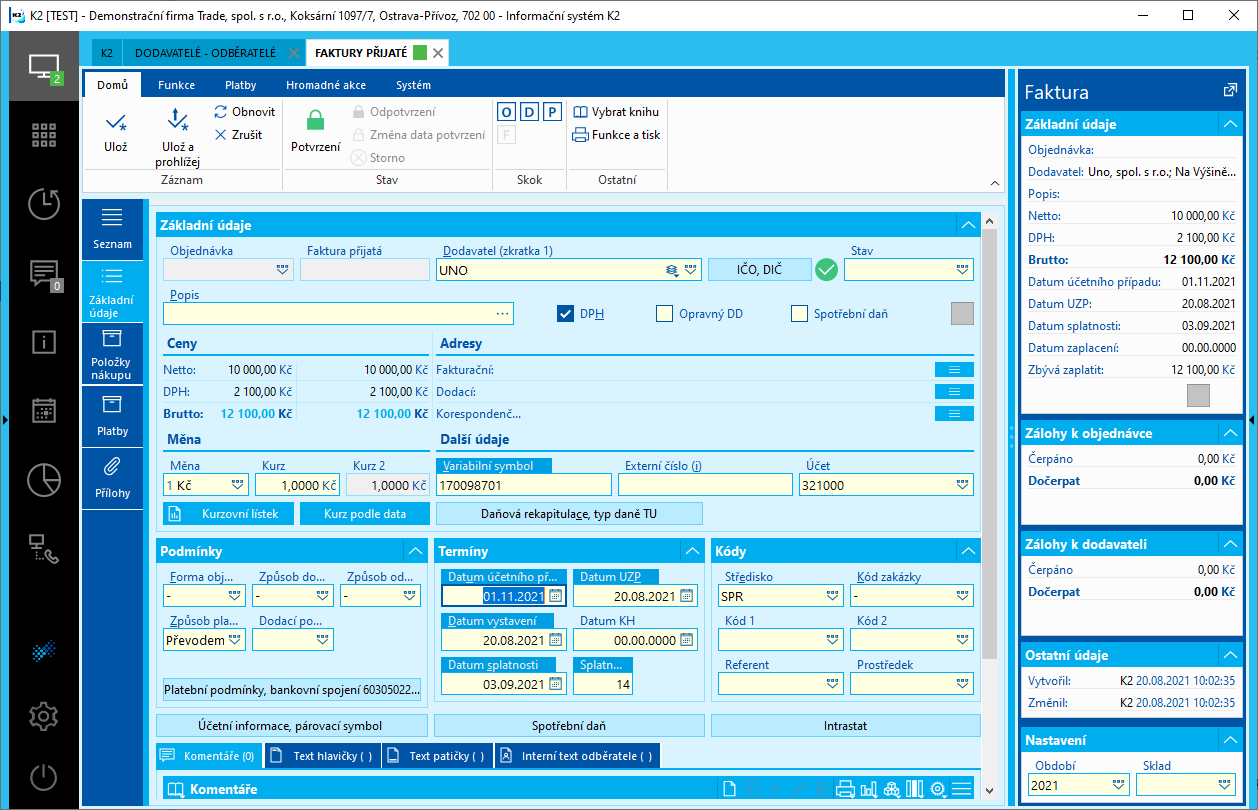Pop out the Faktura panel
Screen dimensions: 1258x810
coord(1230,91)
